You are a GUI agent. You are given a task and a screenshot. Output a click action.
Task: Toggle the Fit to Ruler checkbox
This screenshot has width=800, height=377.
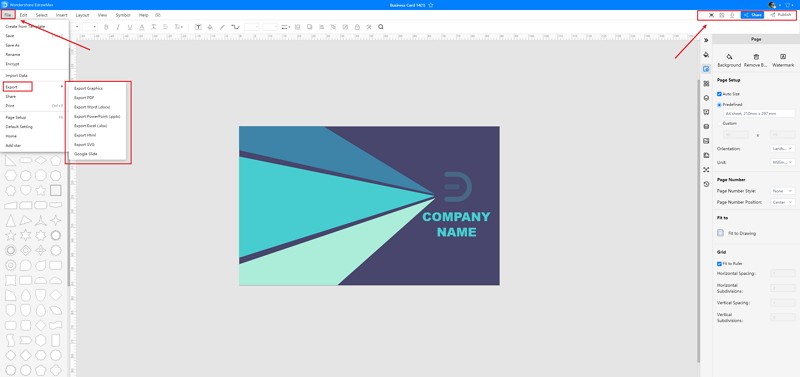[719, 263]
